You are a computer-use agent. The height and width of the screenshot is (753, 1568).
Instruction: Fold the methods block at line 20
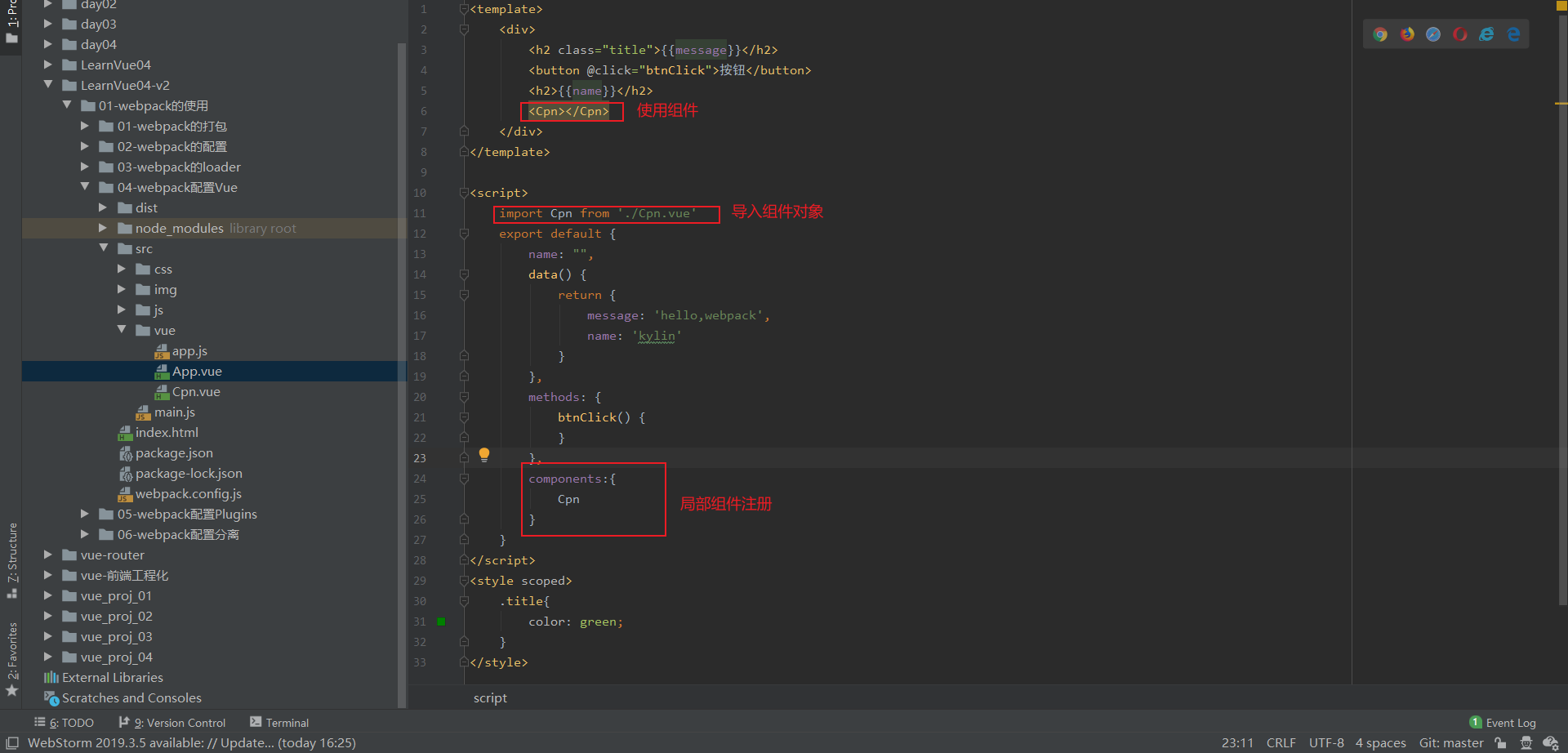coord(464,397)
